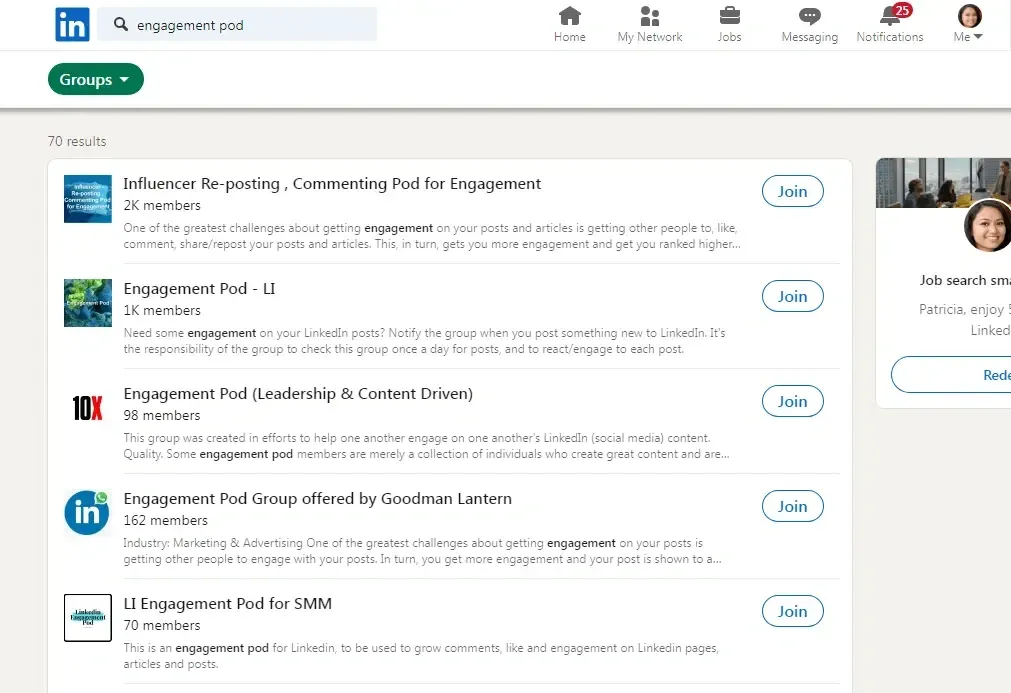Expand the Me dropdown arrow
Viewport: 1011px width, 693px height.
(x=978, y=37)
